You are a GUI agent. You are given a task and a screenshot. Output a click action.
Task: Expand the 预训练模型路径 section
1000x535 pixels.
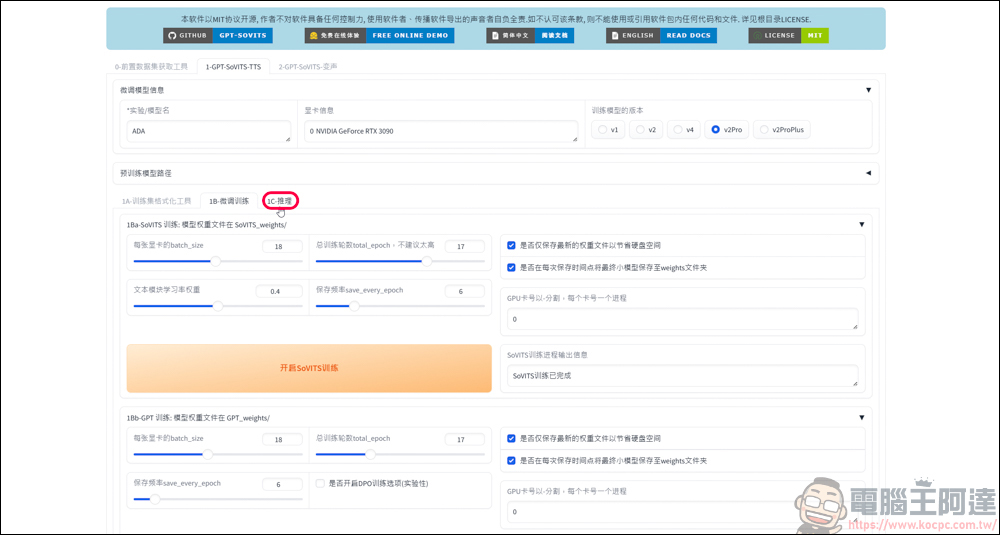tap(868, 173)
